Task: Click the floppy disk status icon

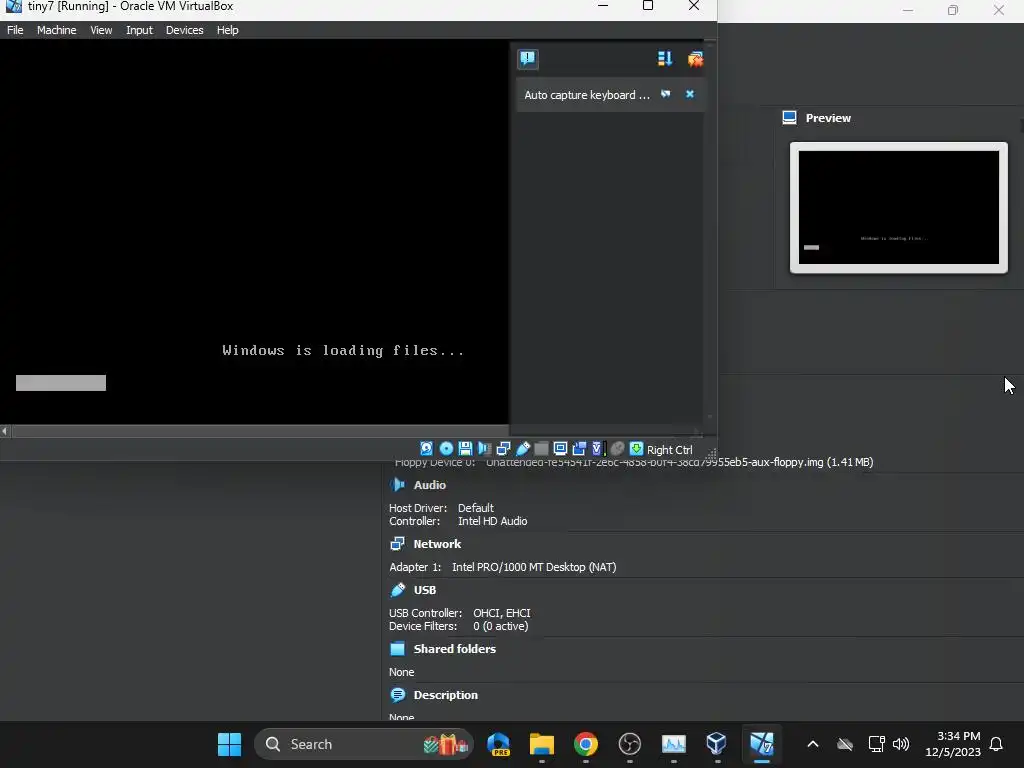Action: [x=465, y=449]
